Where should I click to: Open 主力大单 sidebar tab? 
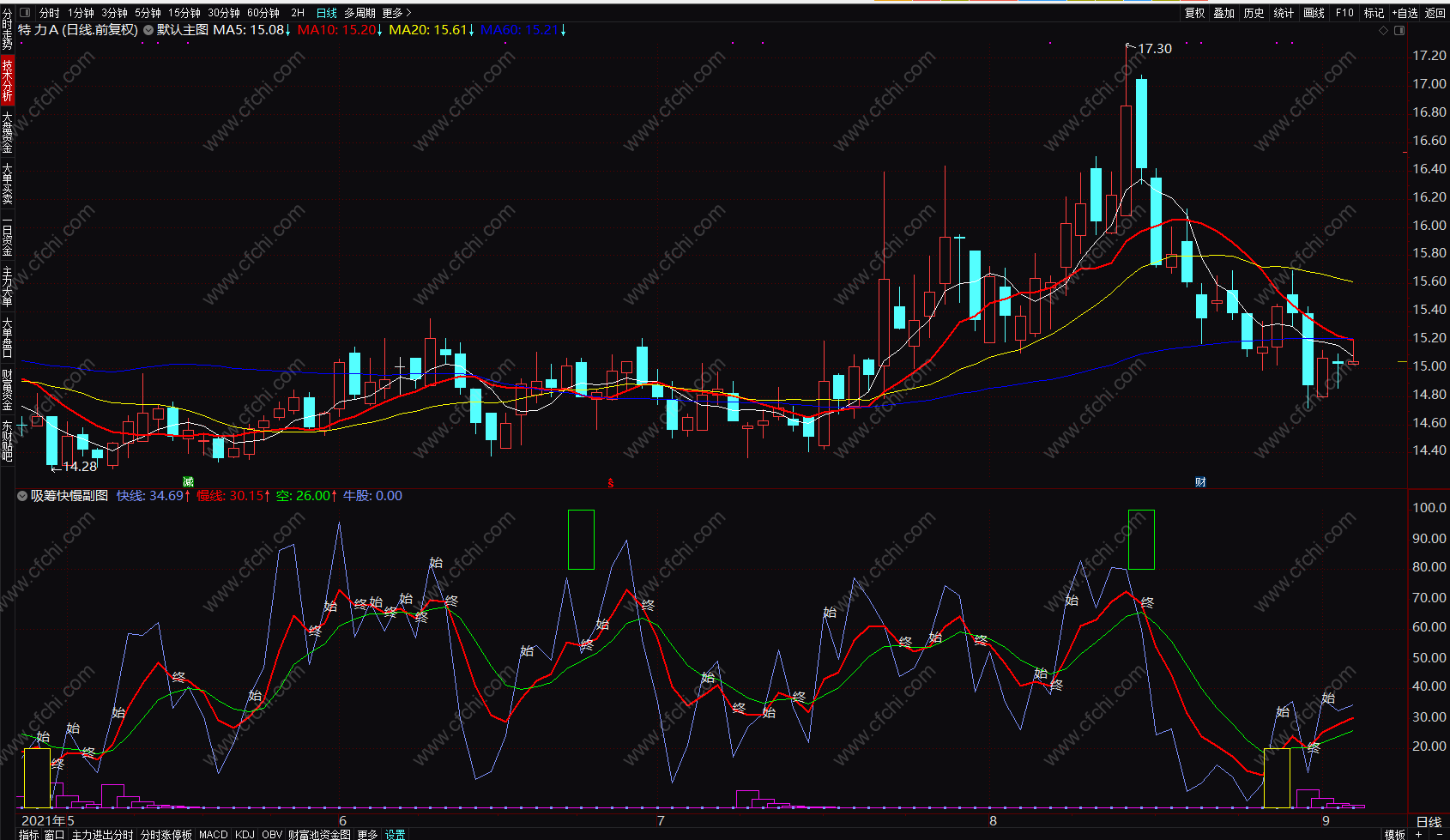[x=7, y=287]
